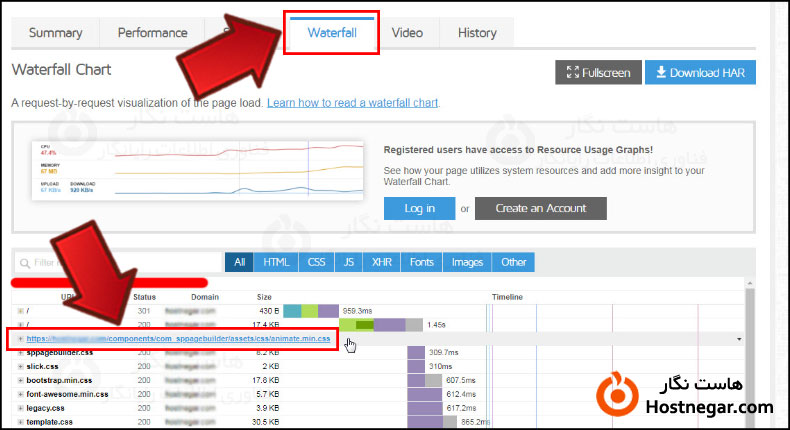Image resolution: width=790 pixels, height=430 pixels.
Task: Click the Status column header
Action: coord(145,297)
